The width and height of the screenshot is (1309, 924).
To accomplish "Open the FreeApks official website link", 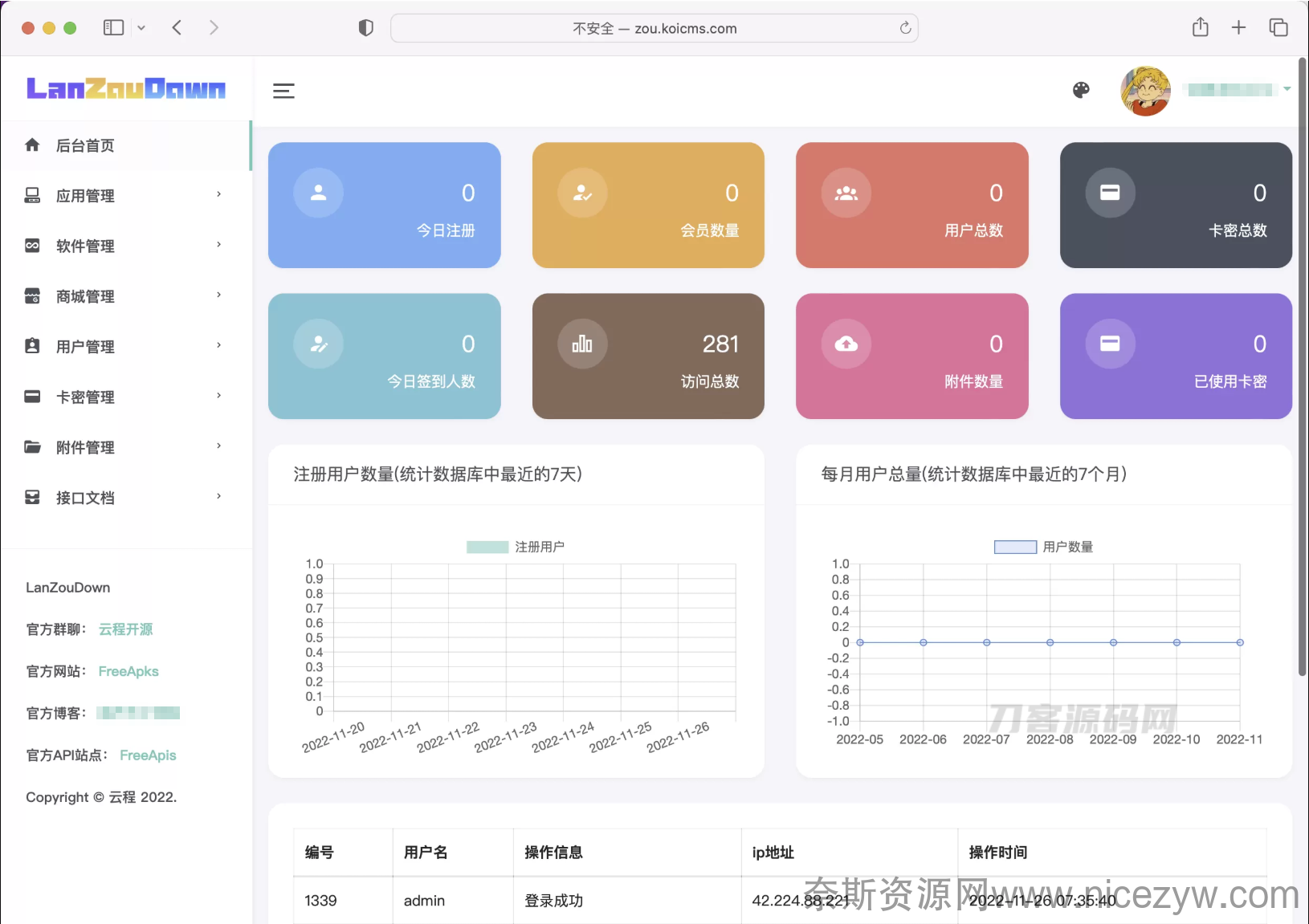I will [128, 671].
